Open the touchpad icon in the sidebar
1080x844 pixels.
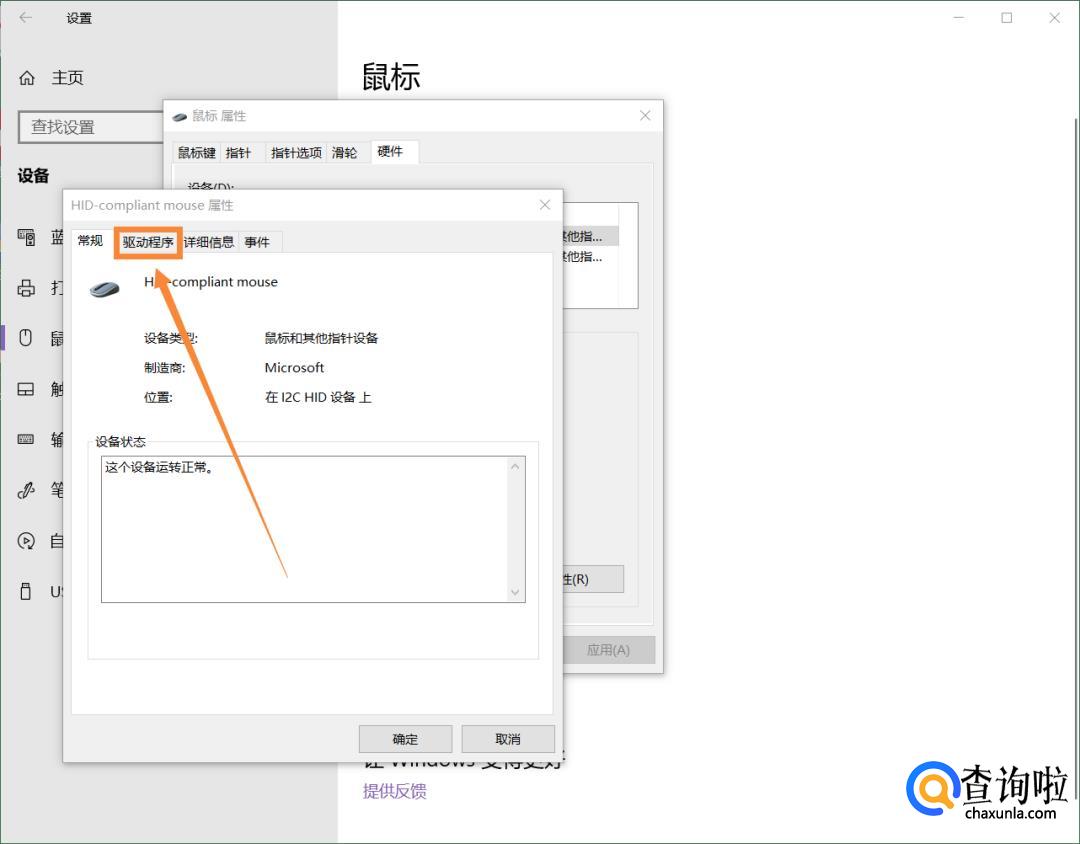(x=27, y=389)
